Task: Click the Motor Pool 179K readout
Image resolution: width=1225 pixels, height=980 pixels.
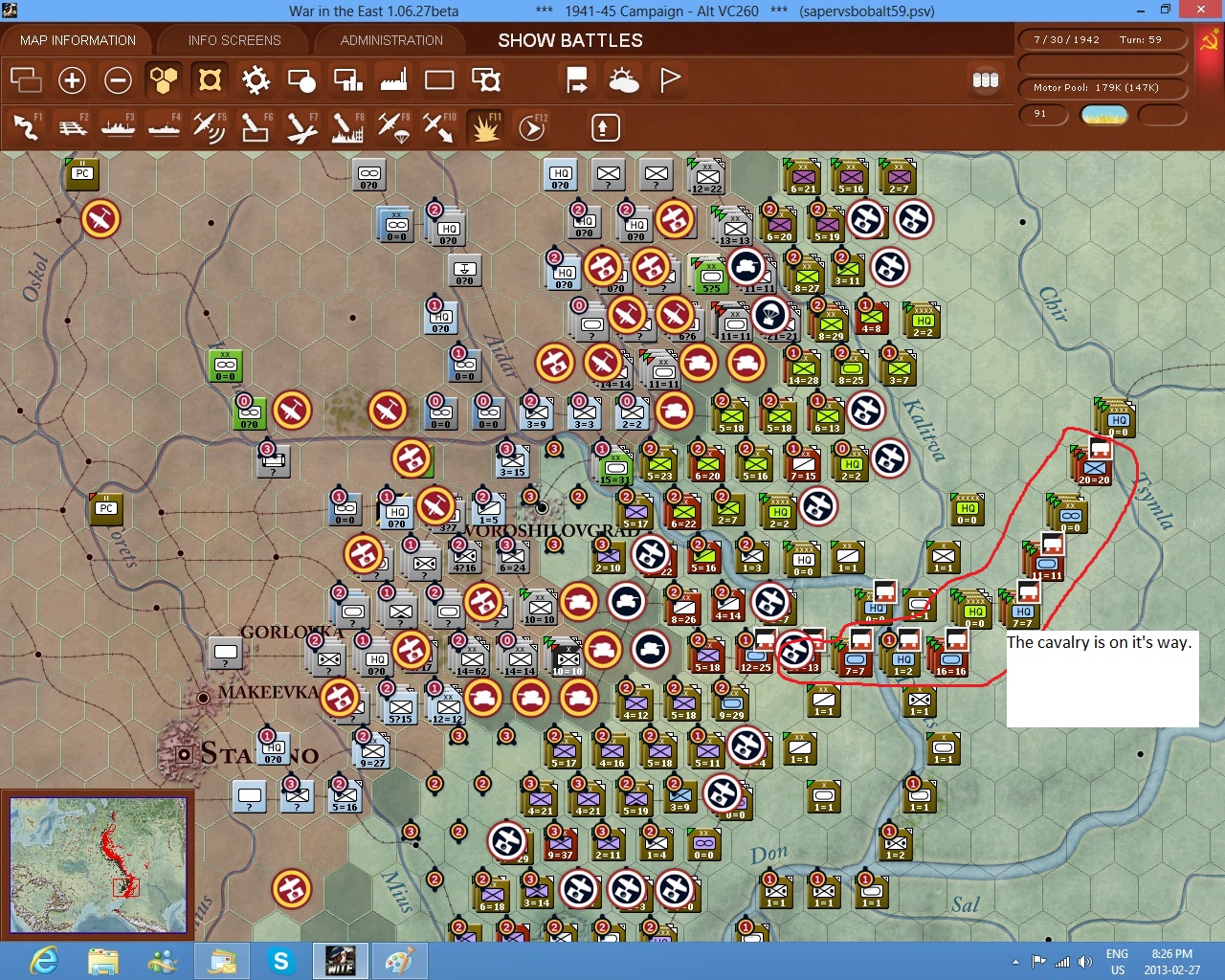Action: pos(1102,88)
